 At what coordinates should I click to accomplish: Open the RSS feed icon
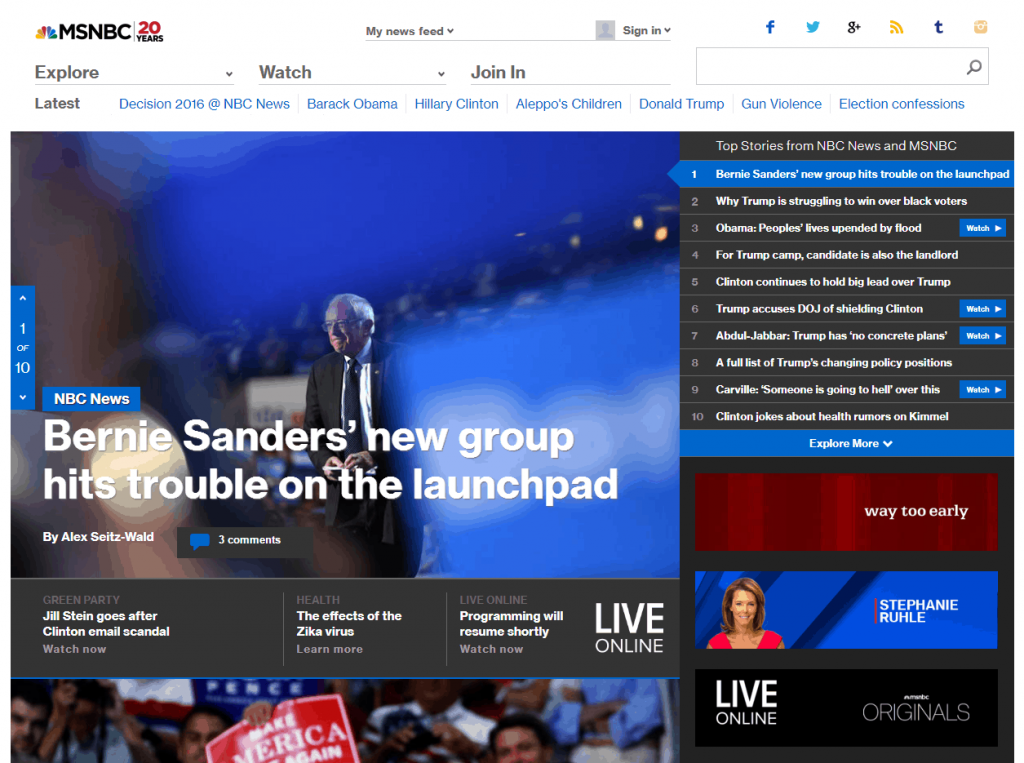pos(896,27)
